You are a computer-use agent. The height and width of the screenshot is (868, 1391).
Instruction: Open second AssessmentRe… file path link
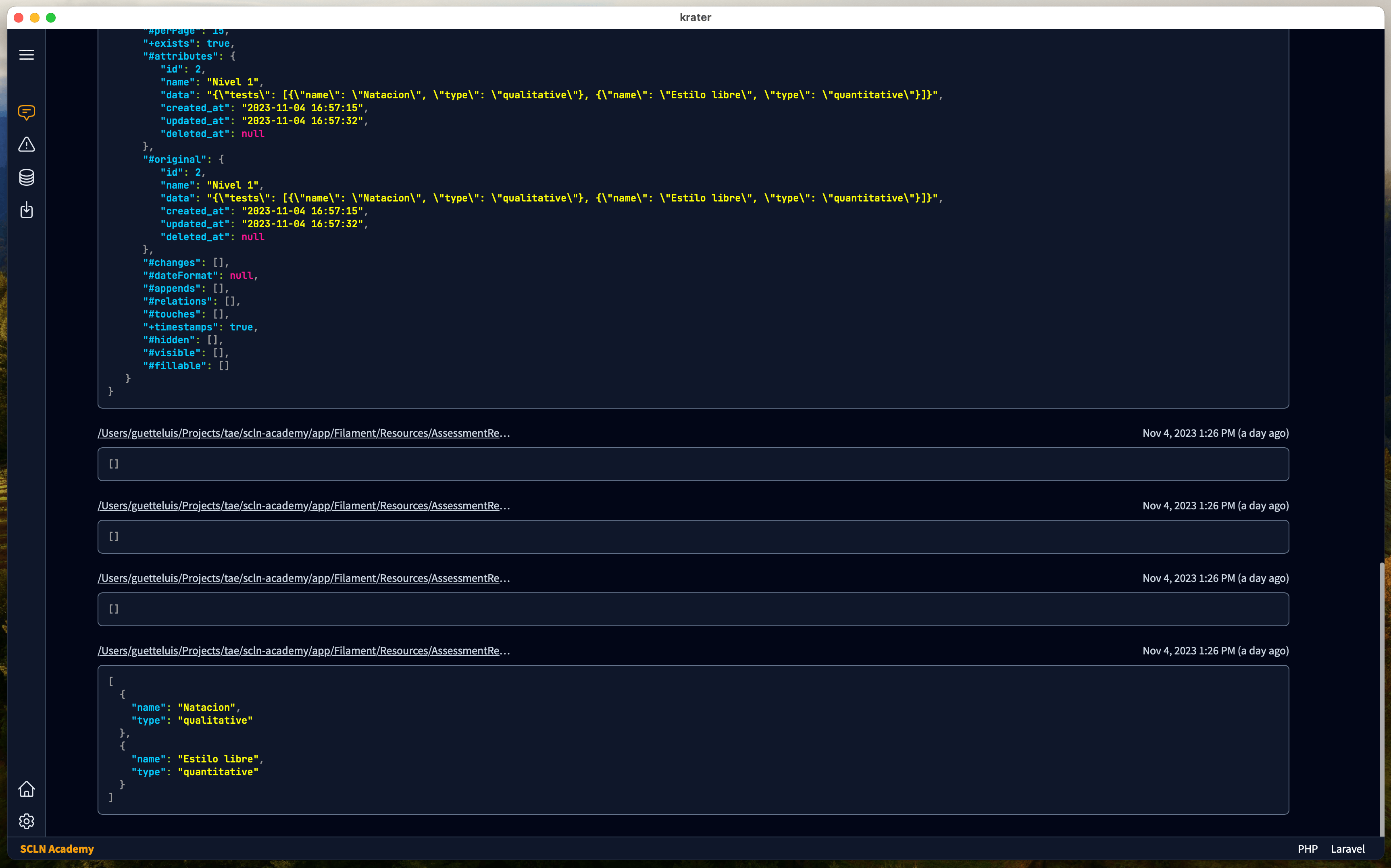tap(303, 505)
